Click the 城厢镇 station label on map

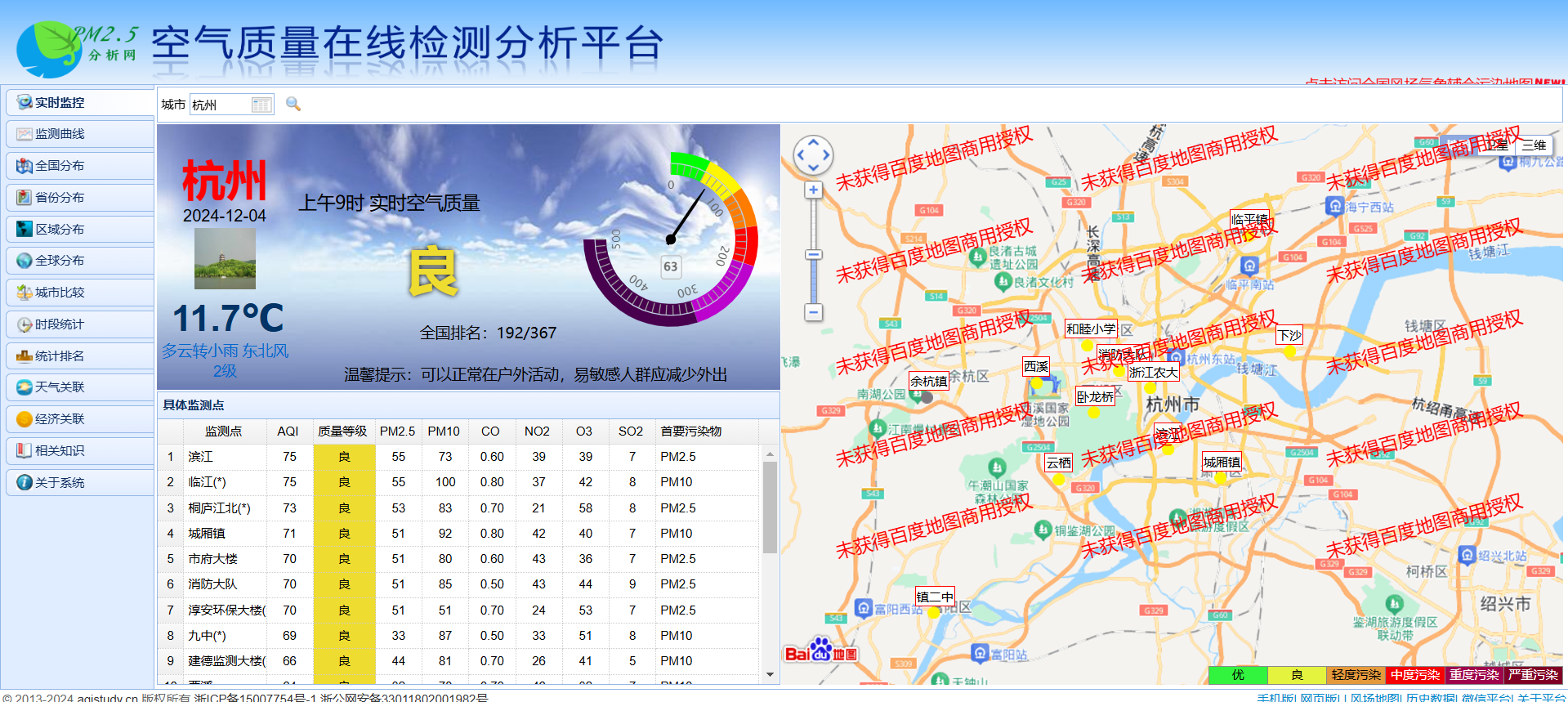pos(1222,462)
